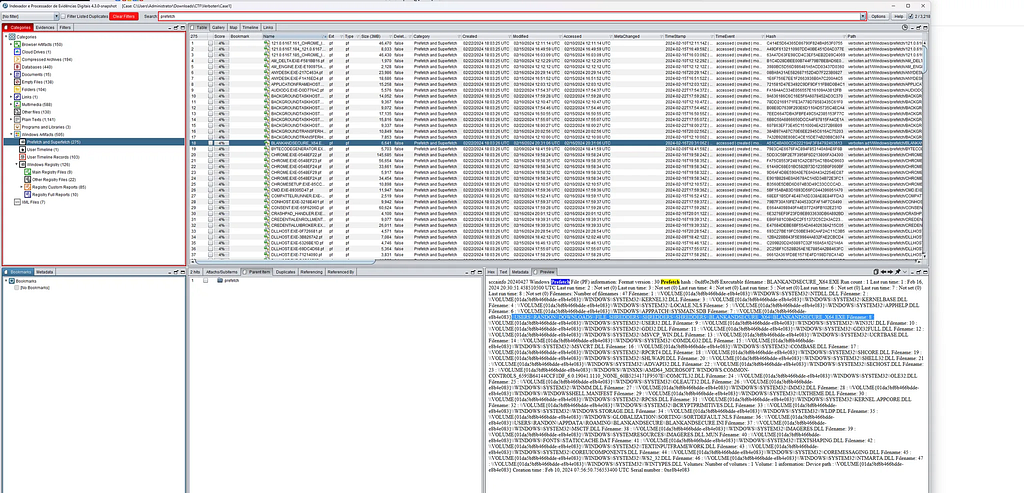Click the preview panel copy icon
This screenshot has width=1024, height=493.
[876, 272]
